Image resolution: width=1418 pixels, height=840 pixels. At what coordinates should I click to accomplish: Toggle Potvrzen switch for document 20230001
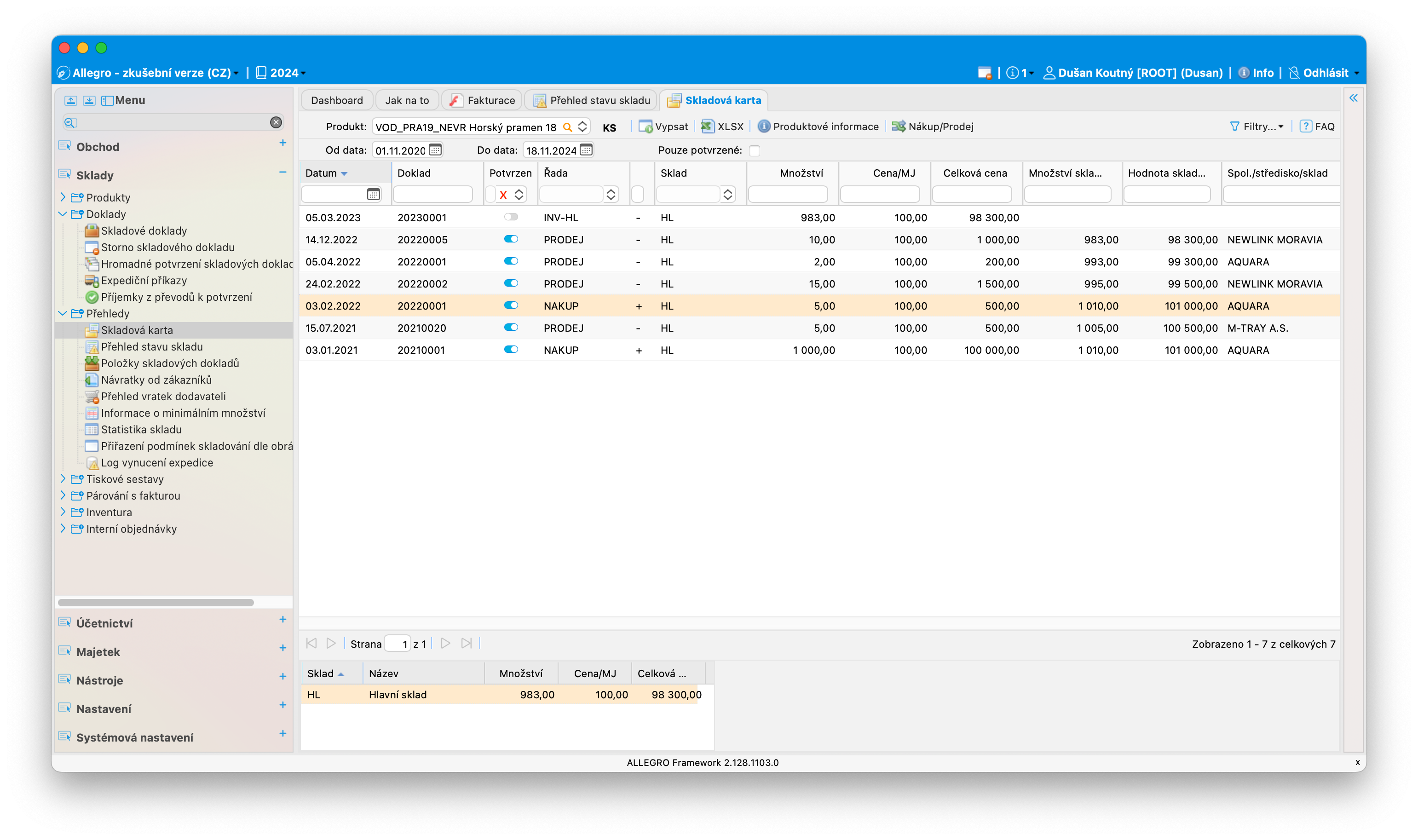pos(511,217)
